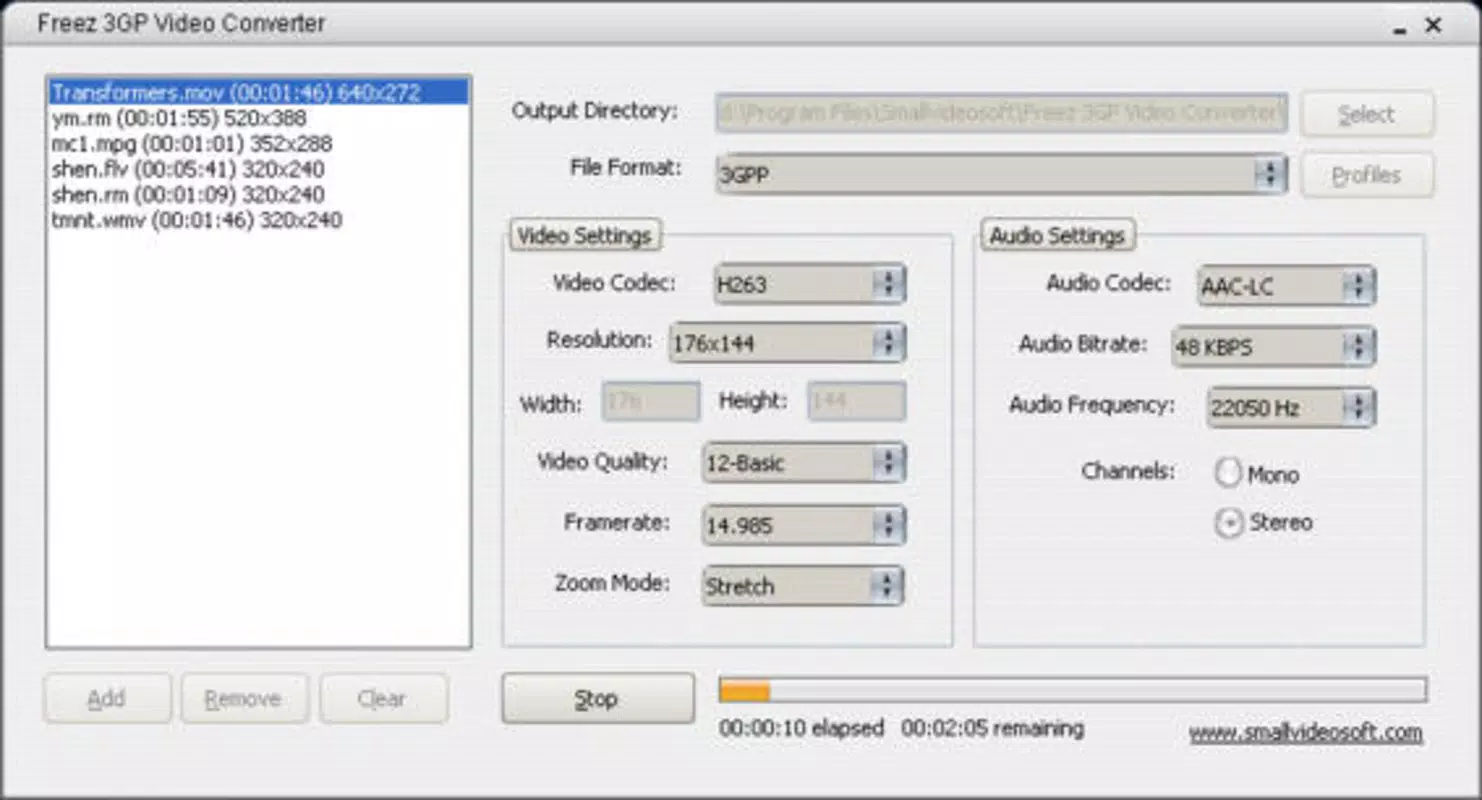Viewport: 1482px width, 800px height.
Task: Select the Mono channel radio button
Action: pos(1229,473)
